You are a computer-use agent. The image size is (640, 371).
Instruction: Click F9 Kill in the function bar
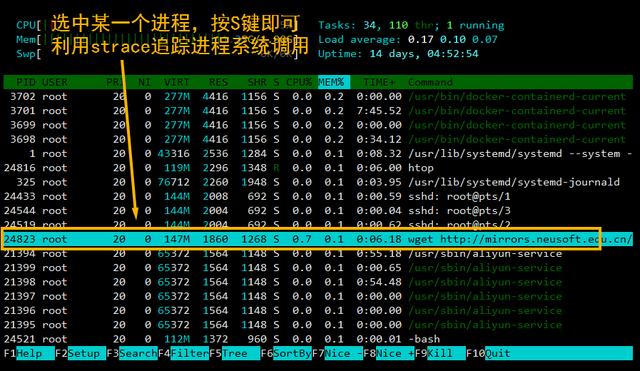tap(440, 353)
